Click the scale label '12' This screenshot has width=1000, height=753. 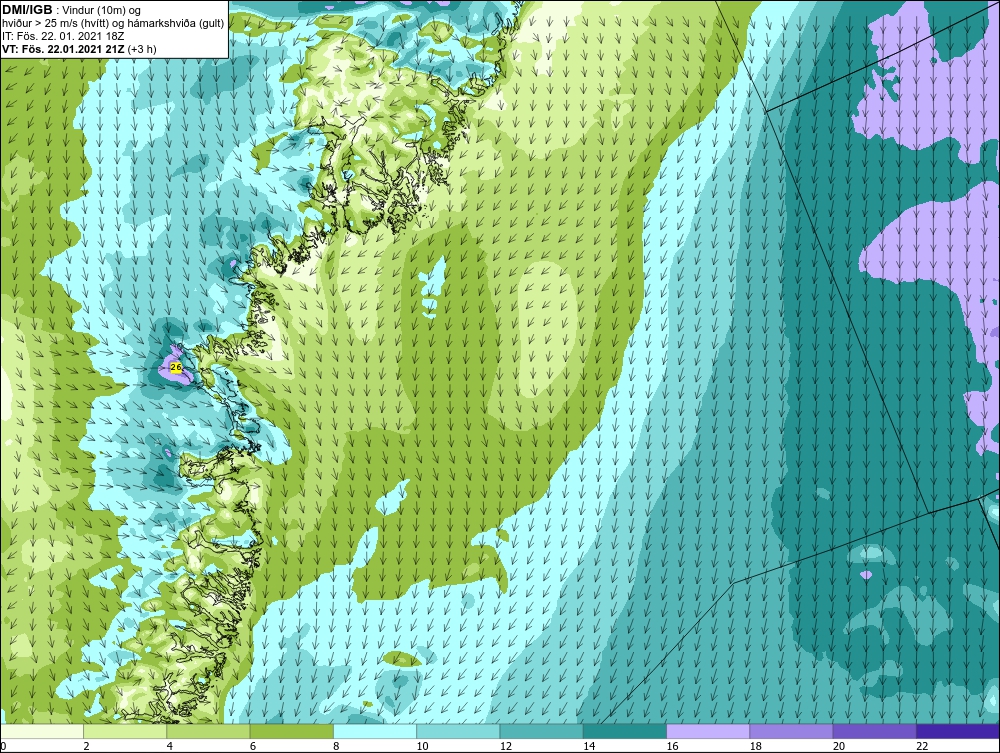click(x=506, y=746)
